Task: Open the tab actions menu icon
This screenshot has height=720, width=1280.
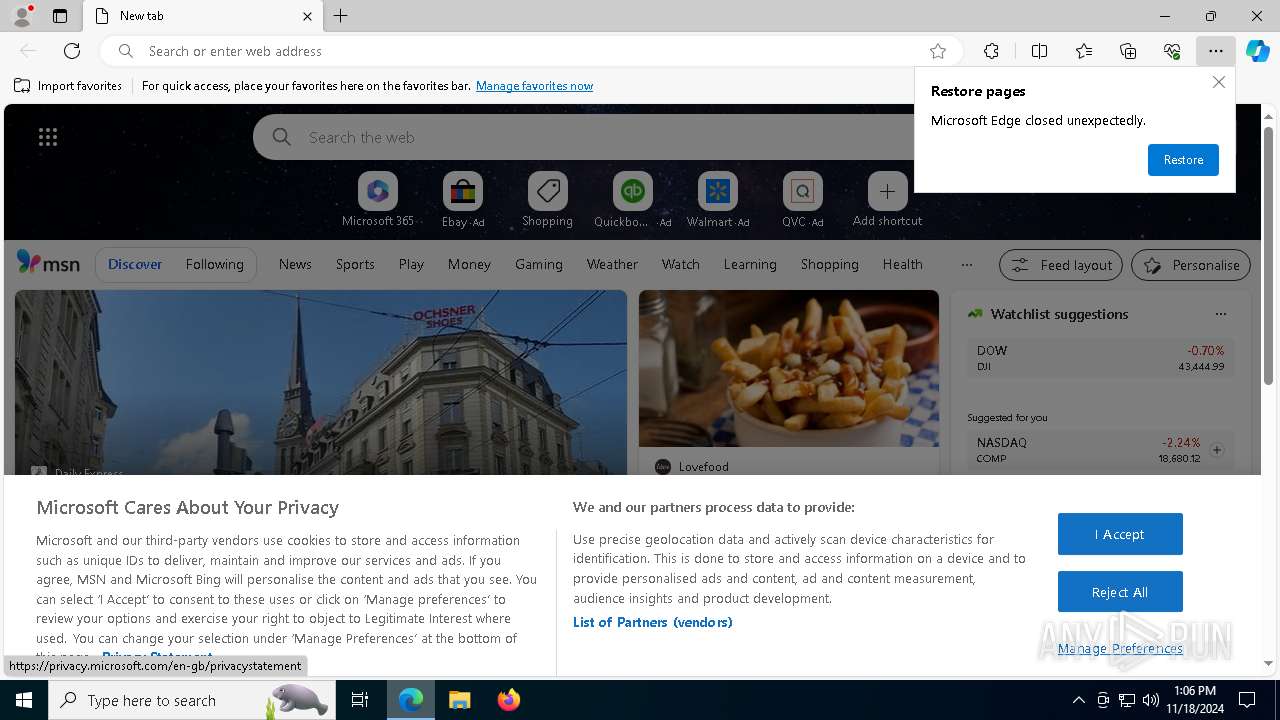Action: coord(60,16)
